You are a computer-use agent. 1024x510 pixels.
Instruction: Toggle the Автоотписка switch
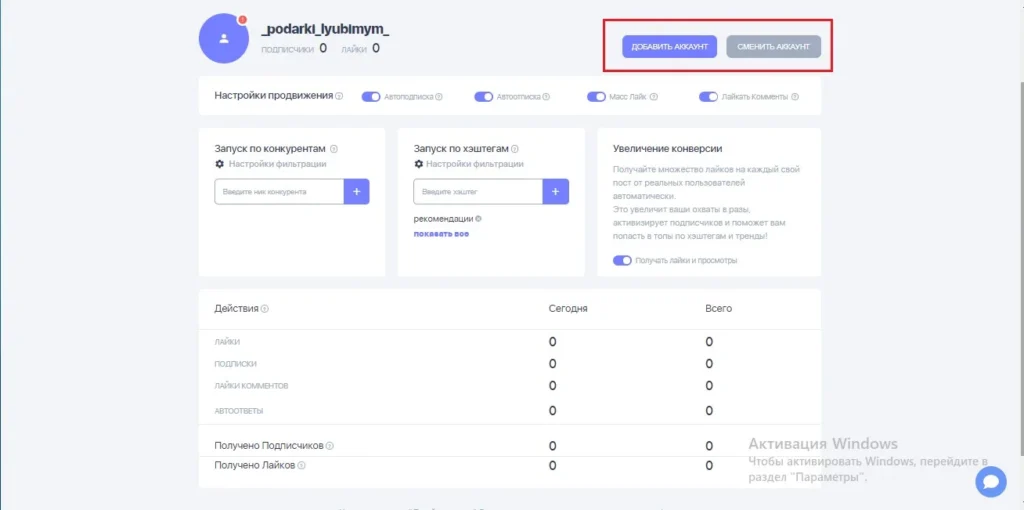(x=483, y=97)
